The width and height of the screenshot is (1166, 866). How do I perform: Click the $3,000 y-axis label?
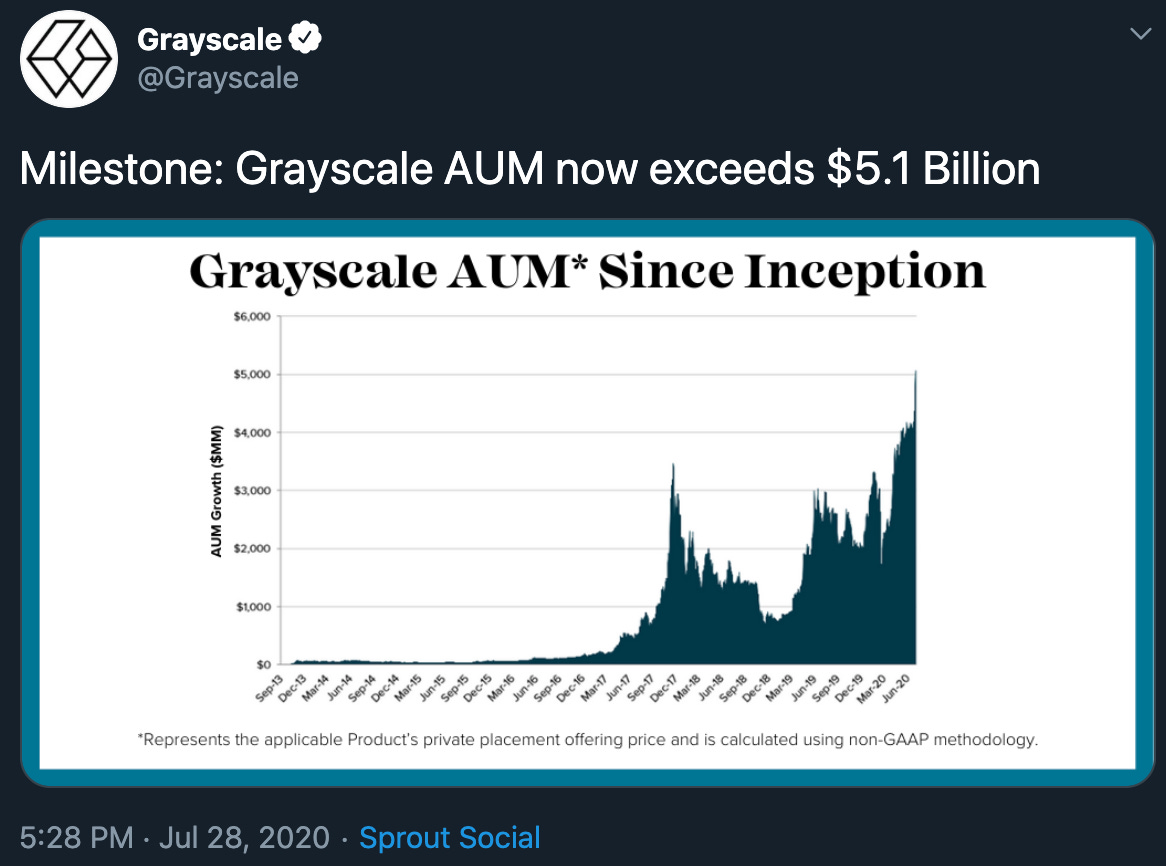(252, 491)
